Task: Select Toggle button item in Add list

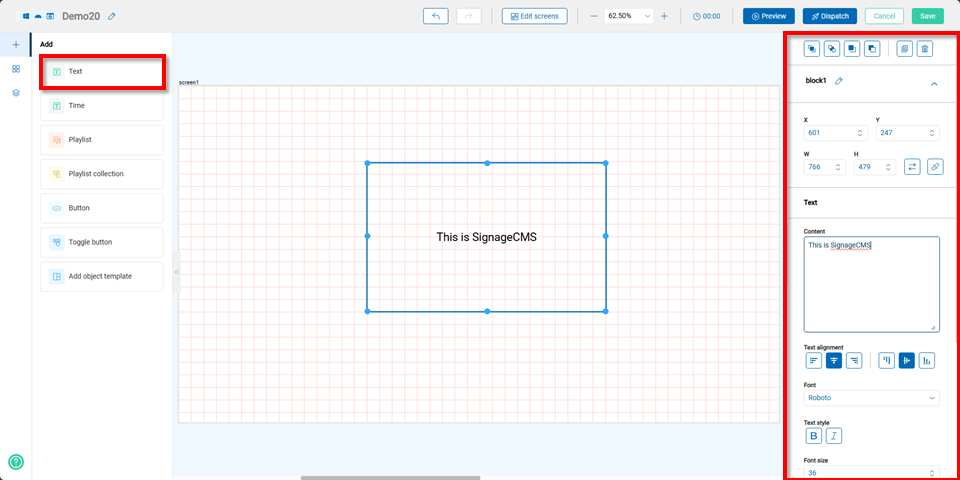Action: click(101, 242)
